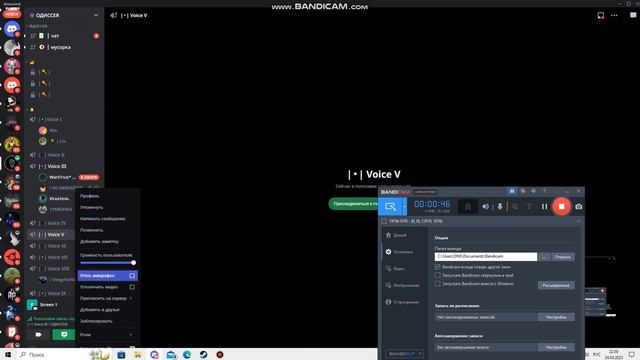
Task: Take a screenshot with Bandicam camera icon
Action: click(578, 207)
